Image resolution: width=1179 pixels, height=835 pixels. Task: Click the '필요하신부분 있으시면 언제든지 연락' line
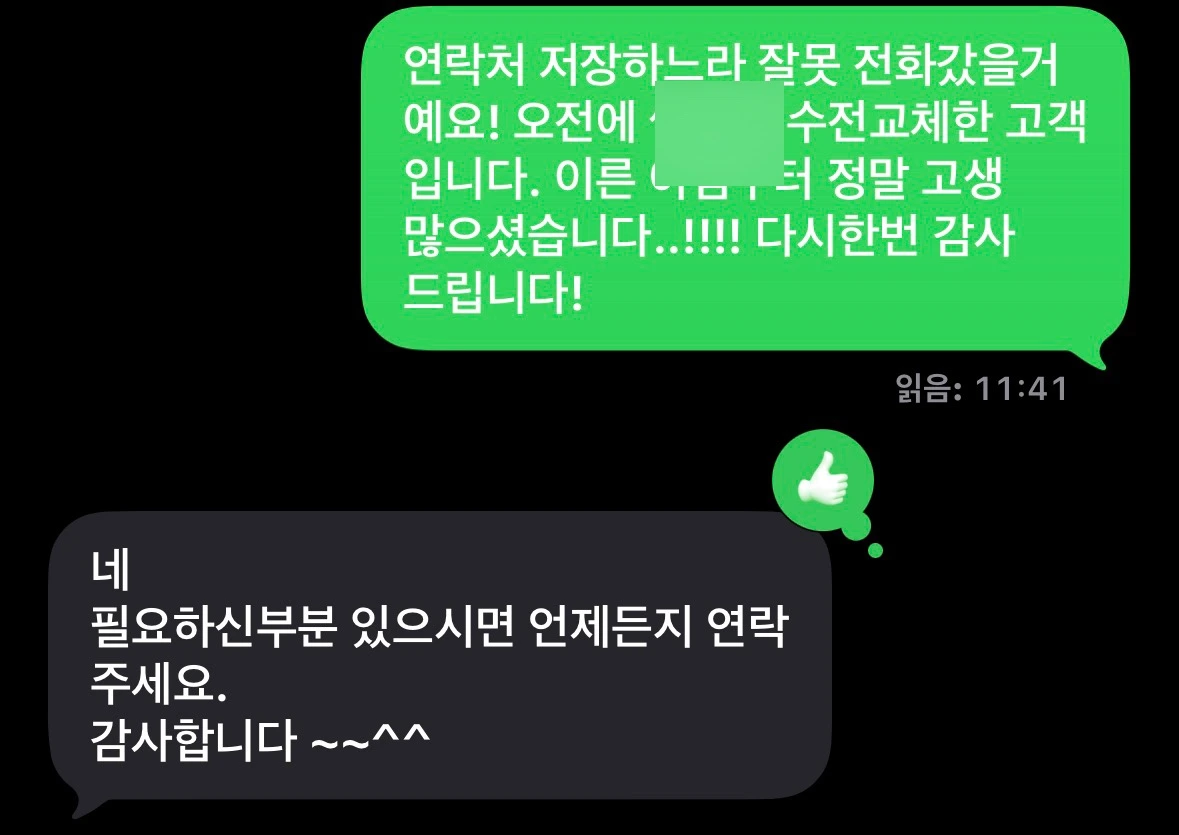tap(438, 628)
